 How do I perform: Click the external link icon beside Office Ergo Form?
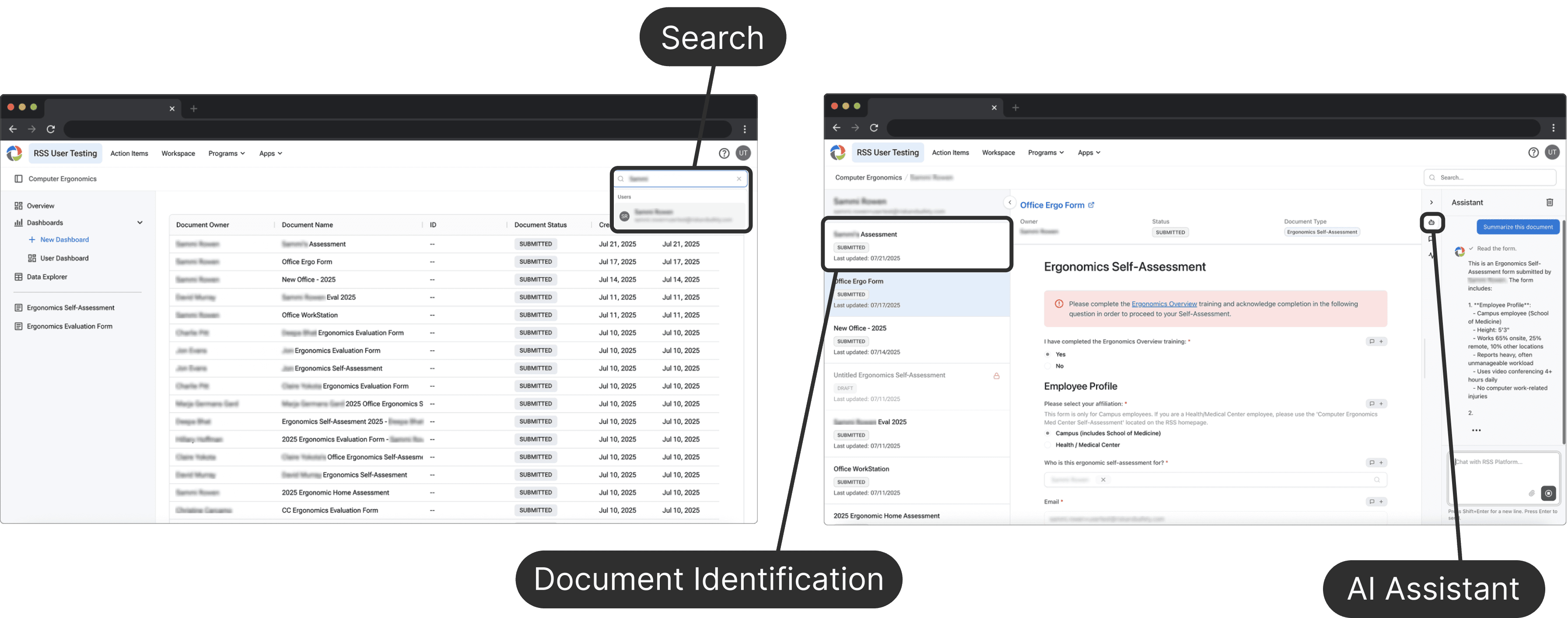(x=1091, y=205)
